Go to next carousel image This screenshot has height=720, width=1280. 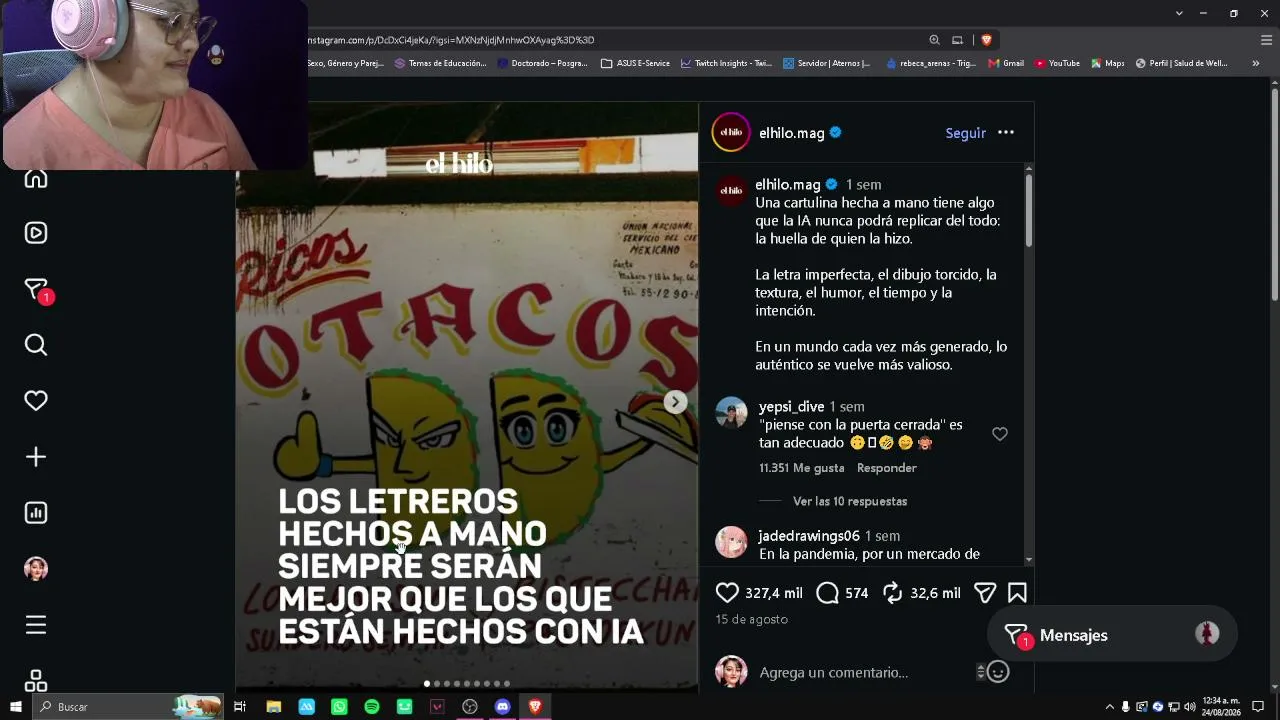coord(676,402)
